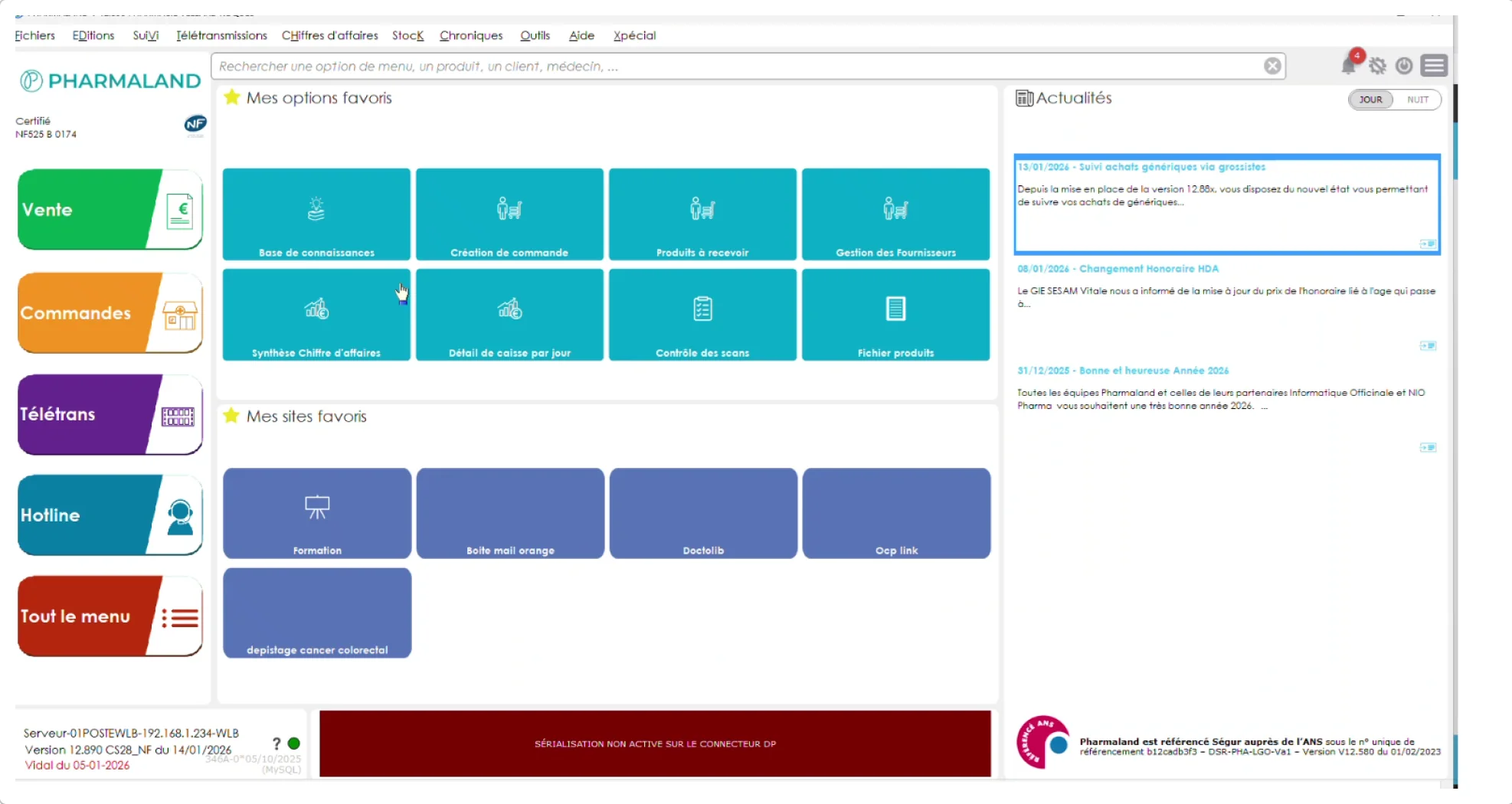Click the Vente button
This screenshot has width=1512, height=804.
(x=110, y=210)
